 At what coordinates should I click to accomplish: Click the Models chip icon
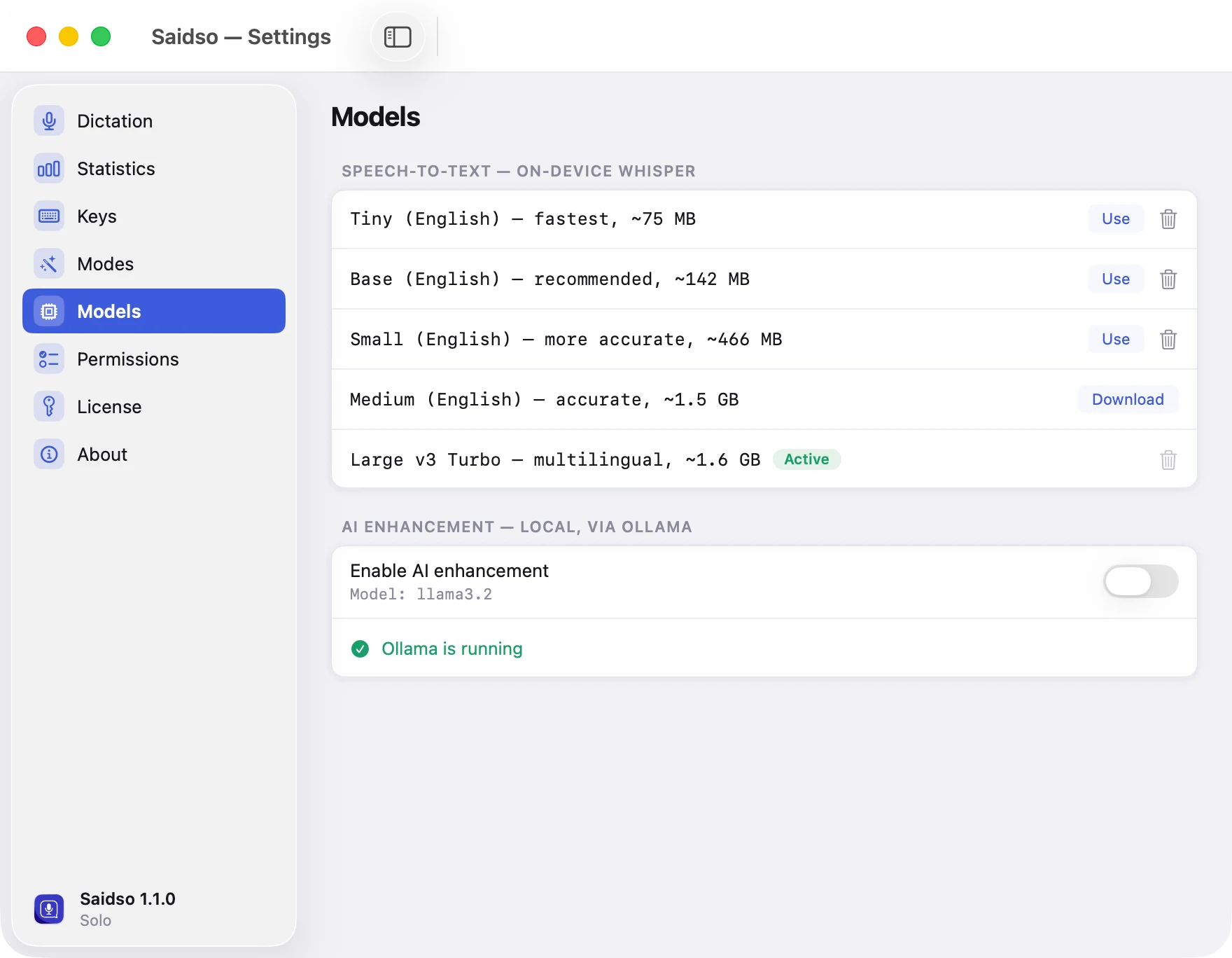click(49, 312)
